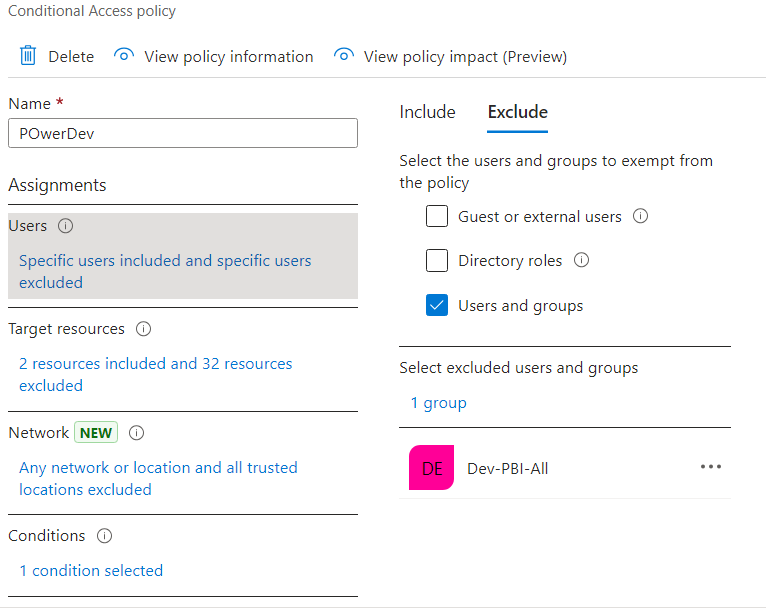Open the 1 group link
766x613 pixels.
[x=439, y=403]
